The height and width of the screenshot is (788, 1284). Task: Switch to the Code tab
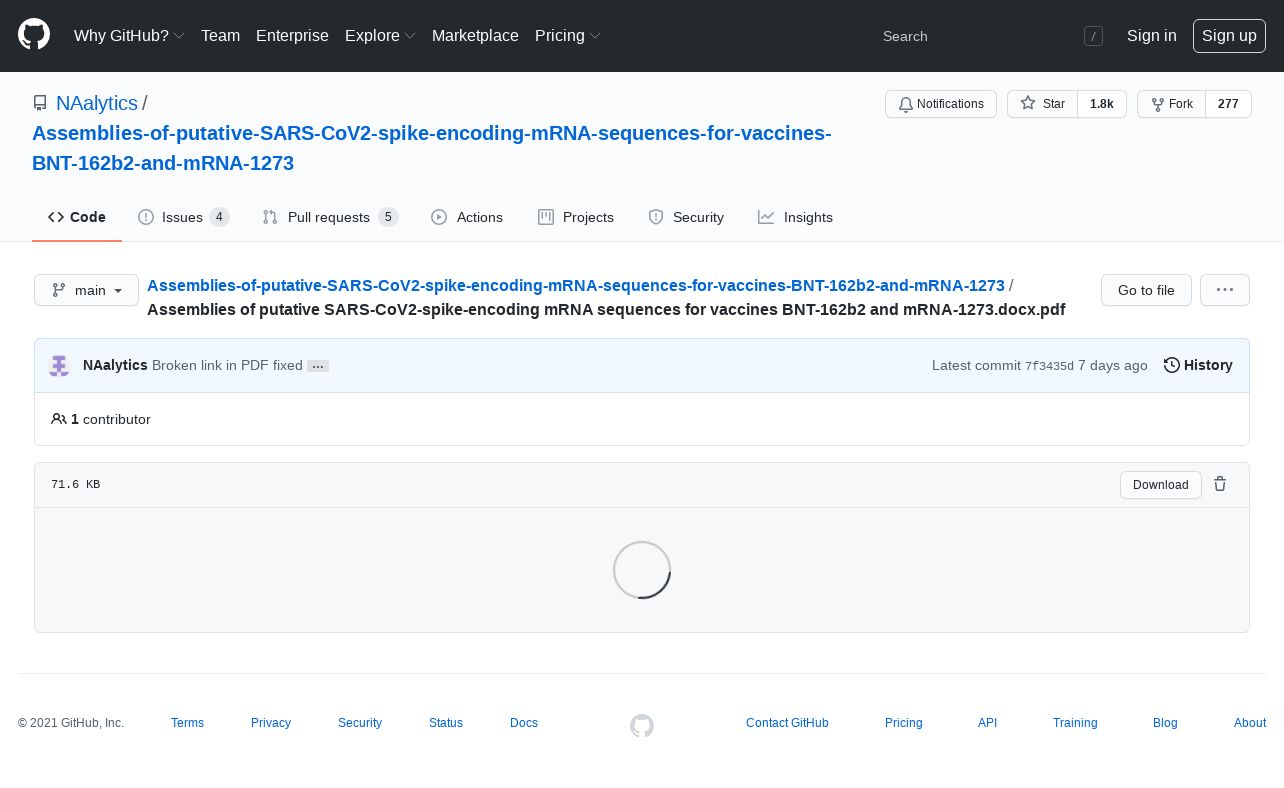77,217
